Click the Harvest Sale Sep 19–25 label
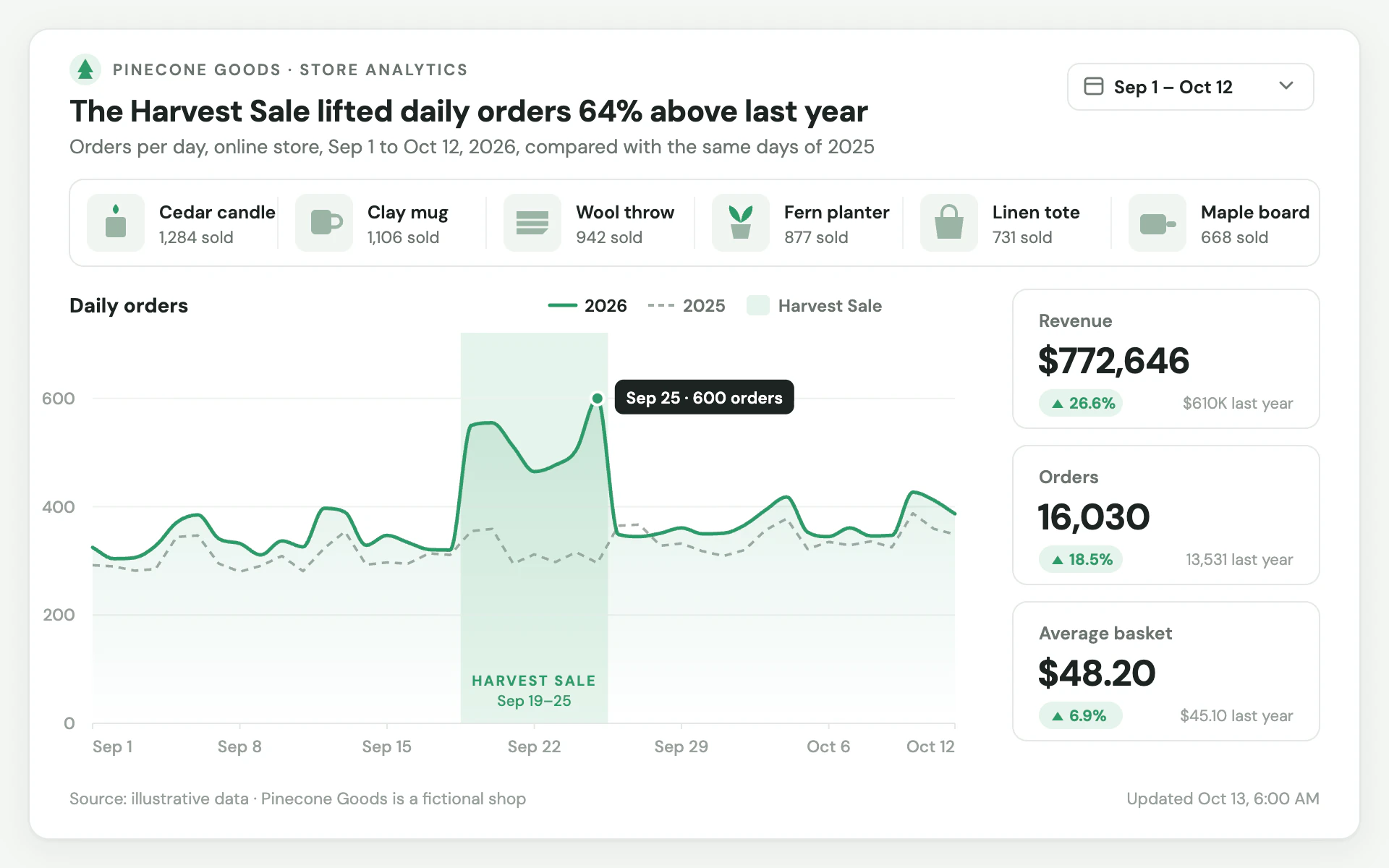Viewport: 1389px width, 868px height. (x=534, y=691)
